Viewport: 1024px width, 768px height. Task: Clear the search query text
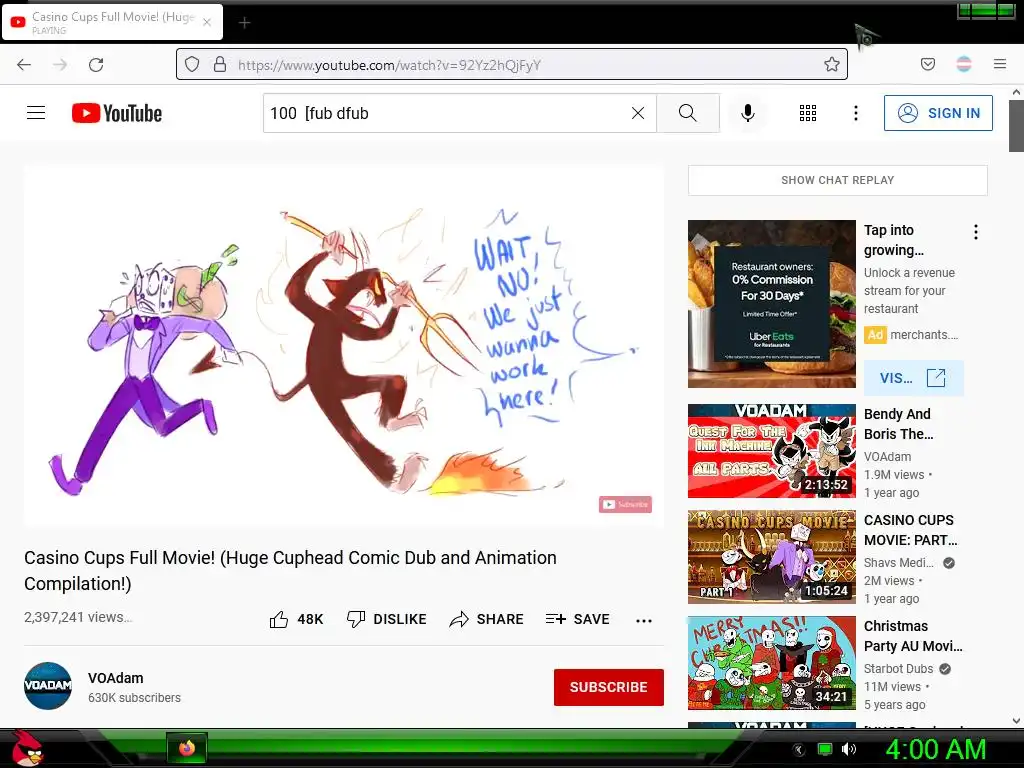pyautogui.click(x=638, y=113)
